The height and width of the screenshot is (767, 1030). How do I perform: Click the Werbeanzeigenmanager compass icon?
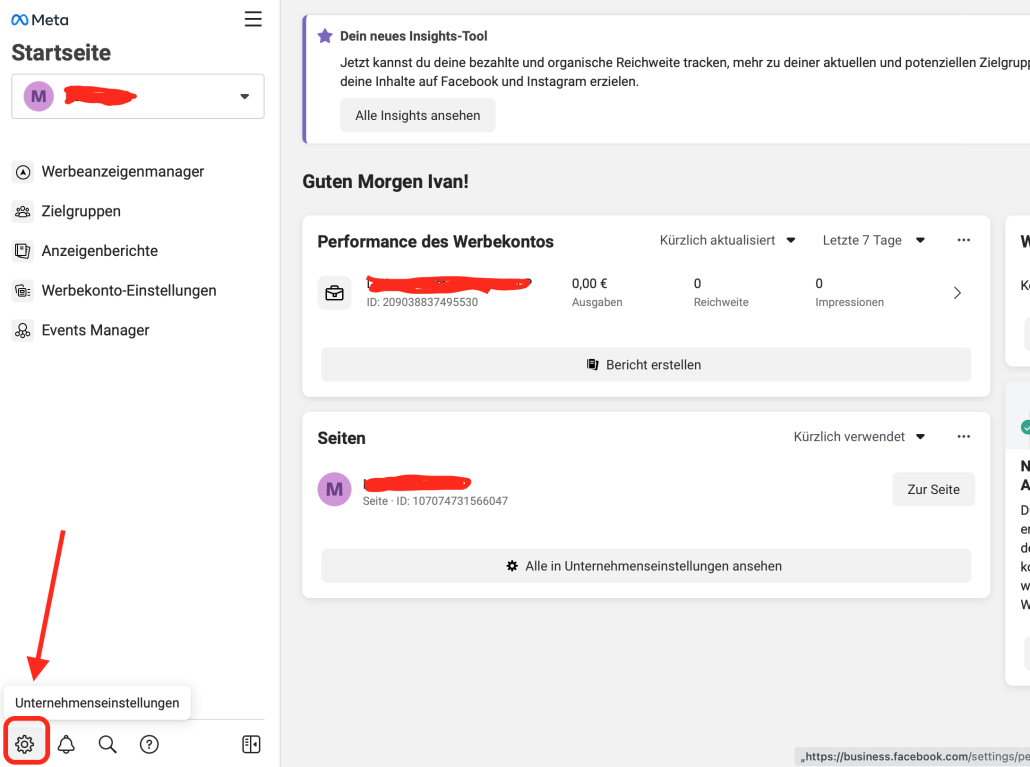[23, 172]
